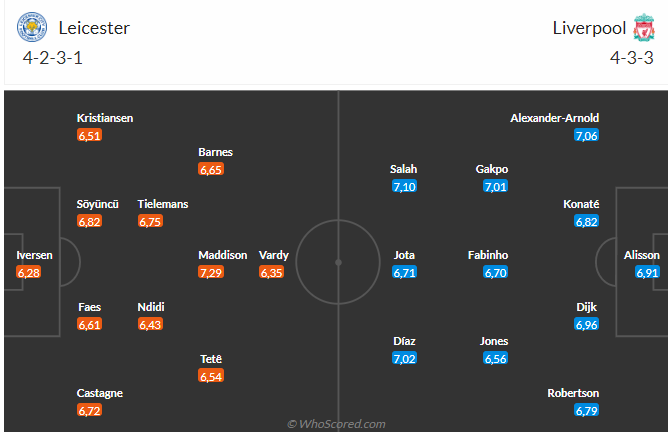Click Alexander-Arnold's player name
Viewport: 668px width, 432px height.
[x=555, y=118]
